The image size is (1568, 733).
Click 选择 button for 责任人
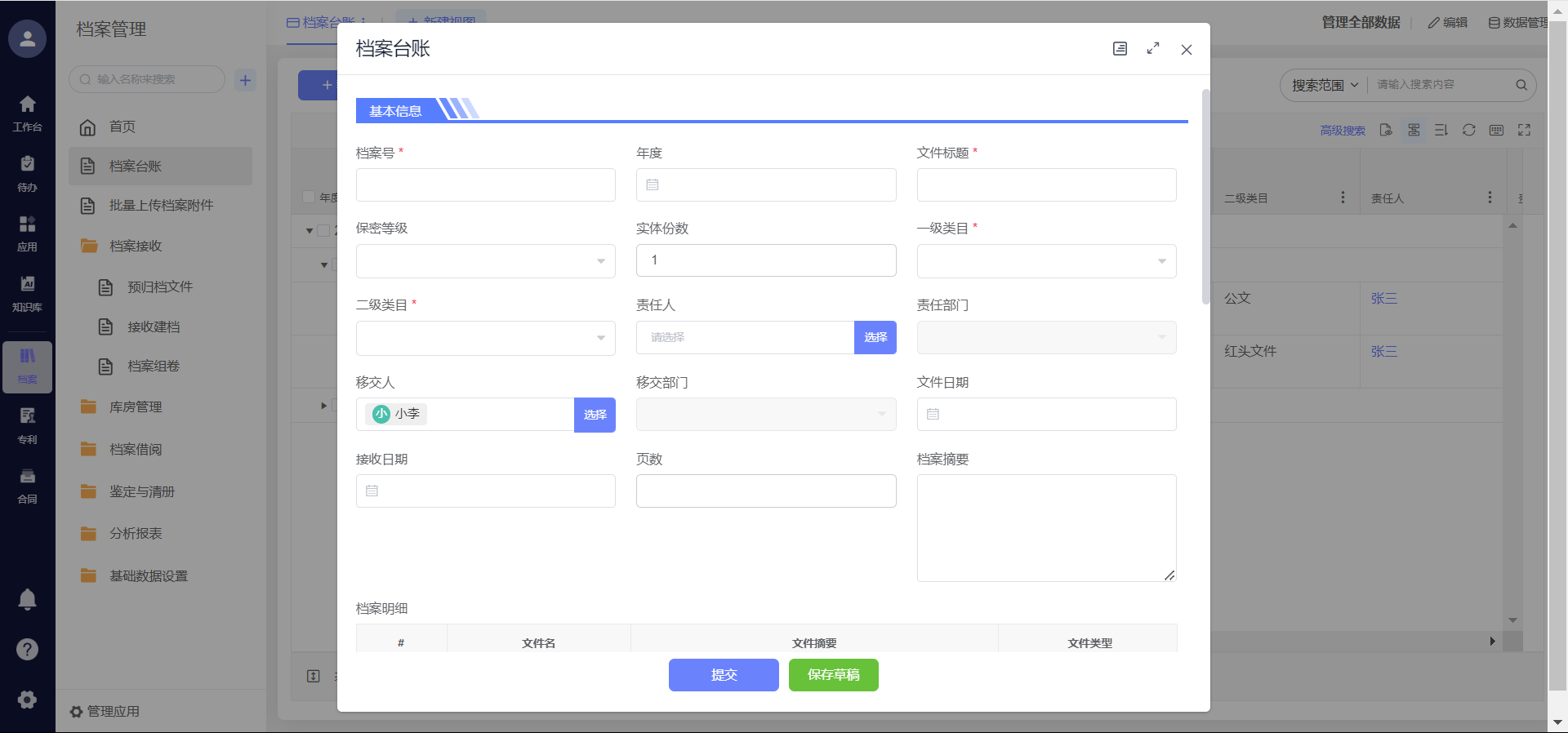pyautogui.click(x=875, y=338)
